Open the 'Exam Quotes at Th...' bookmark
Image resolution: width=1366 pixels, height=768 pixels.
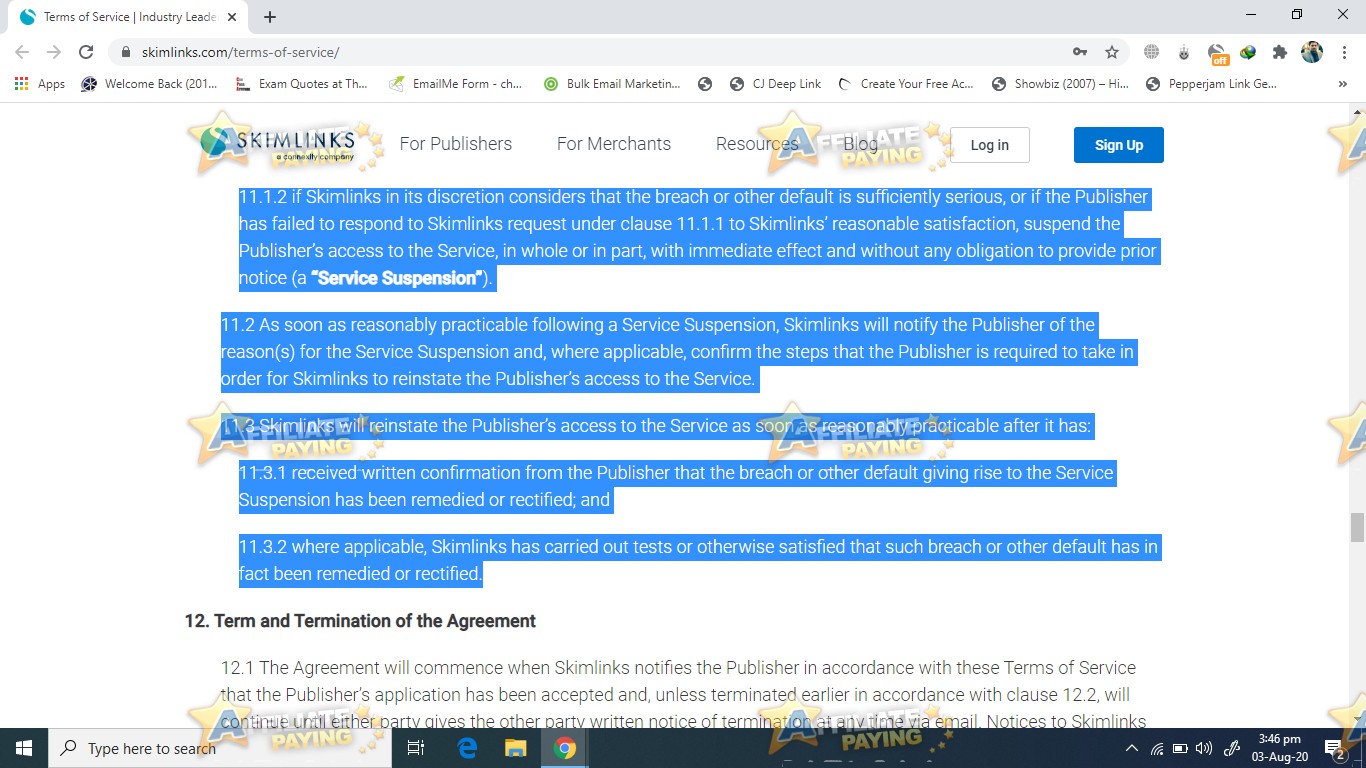[x=302, y=84]
